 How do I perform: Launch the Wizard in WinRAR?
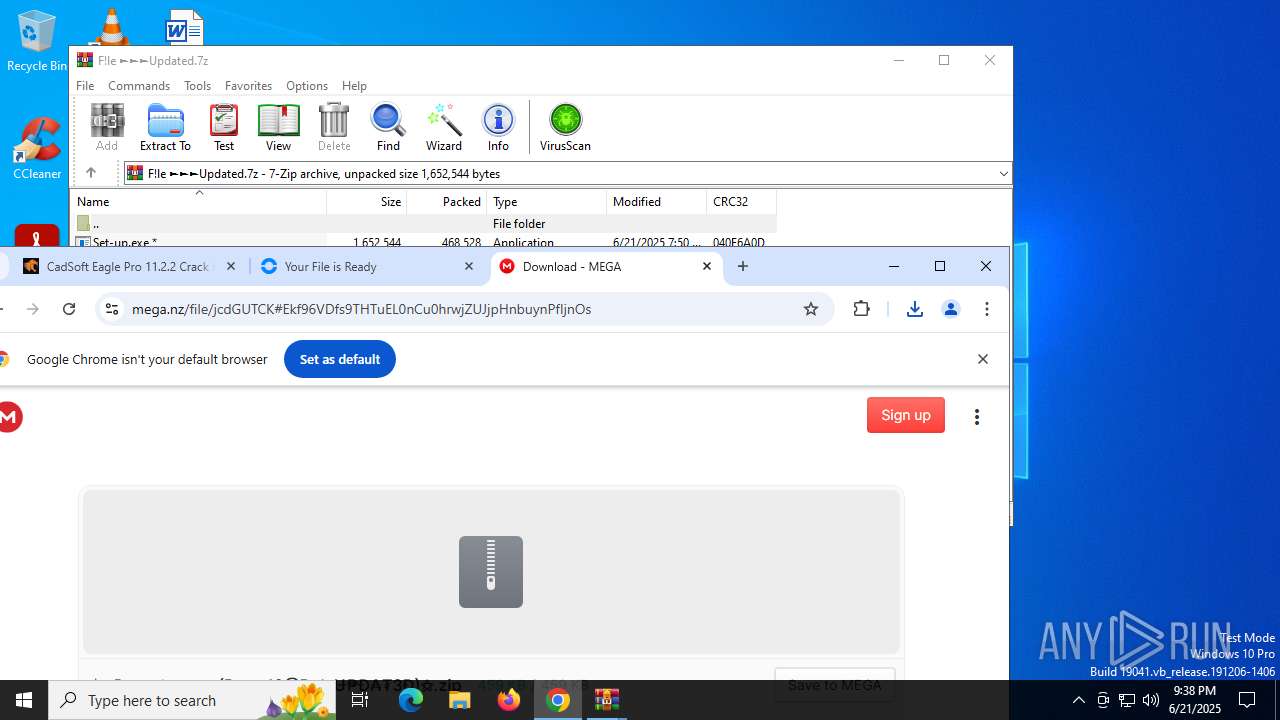tap(444, 127)
